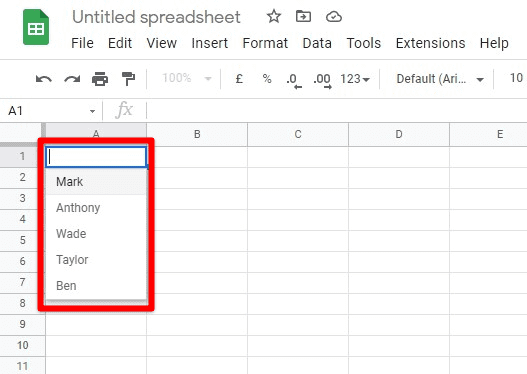The height and width of the screenshot is (374, 527).
Task: Open the File menu
Action: (x=82, y=43)
